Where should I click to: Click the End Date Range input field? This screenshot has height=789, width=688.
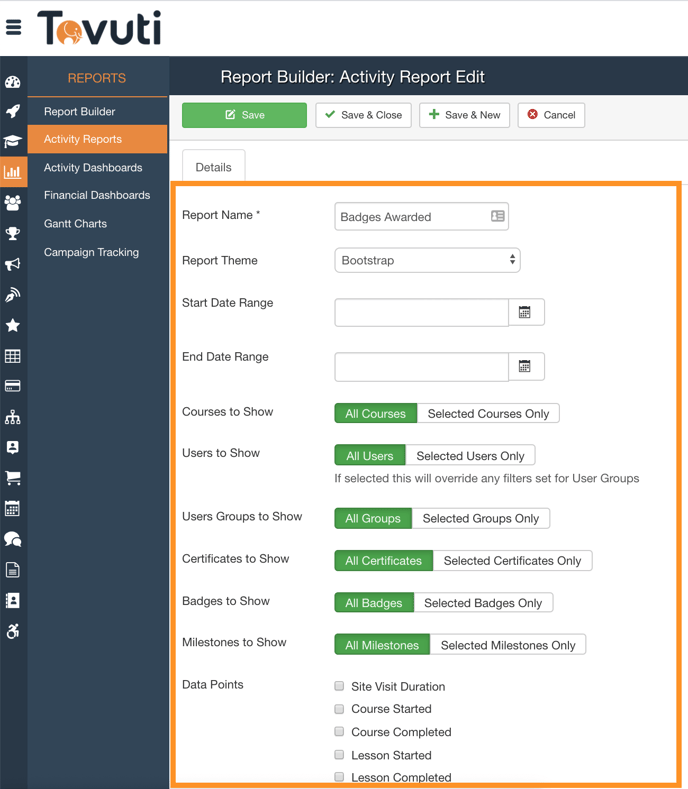[421, 366]
